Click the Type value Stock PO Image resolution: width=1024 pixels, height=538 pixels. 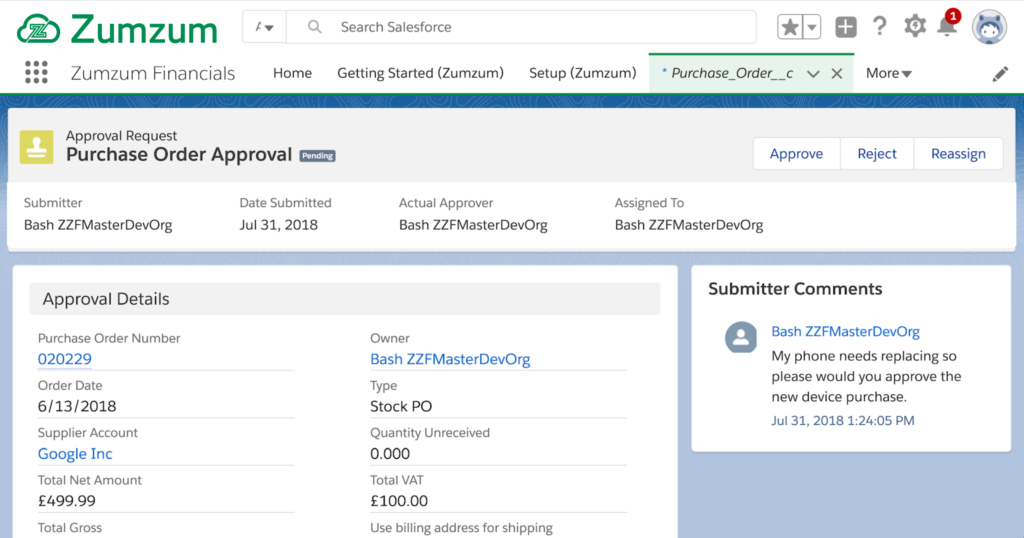click(401, 406)
